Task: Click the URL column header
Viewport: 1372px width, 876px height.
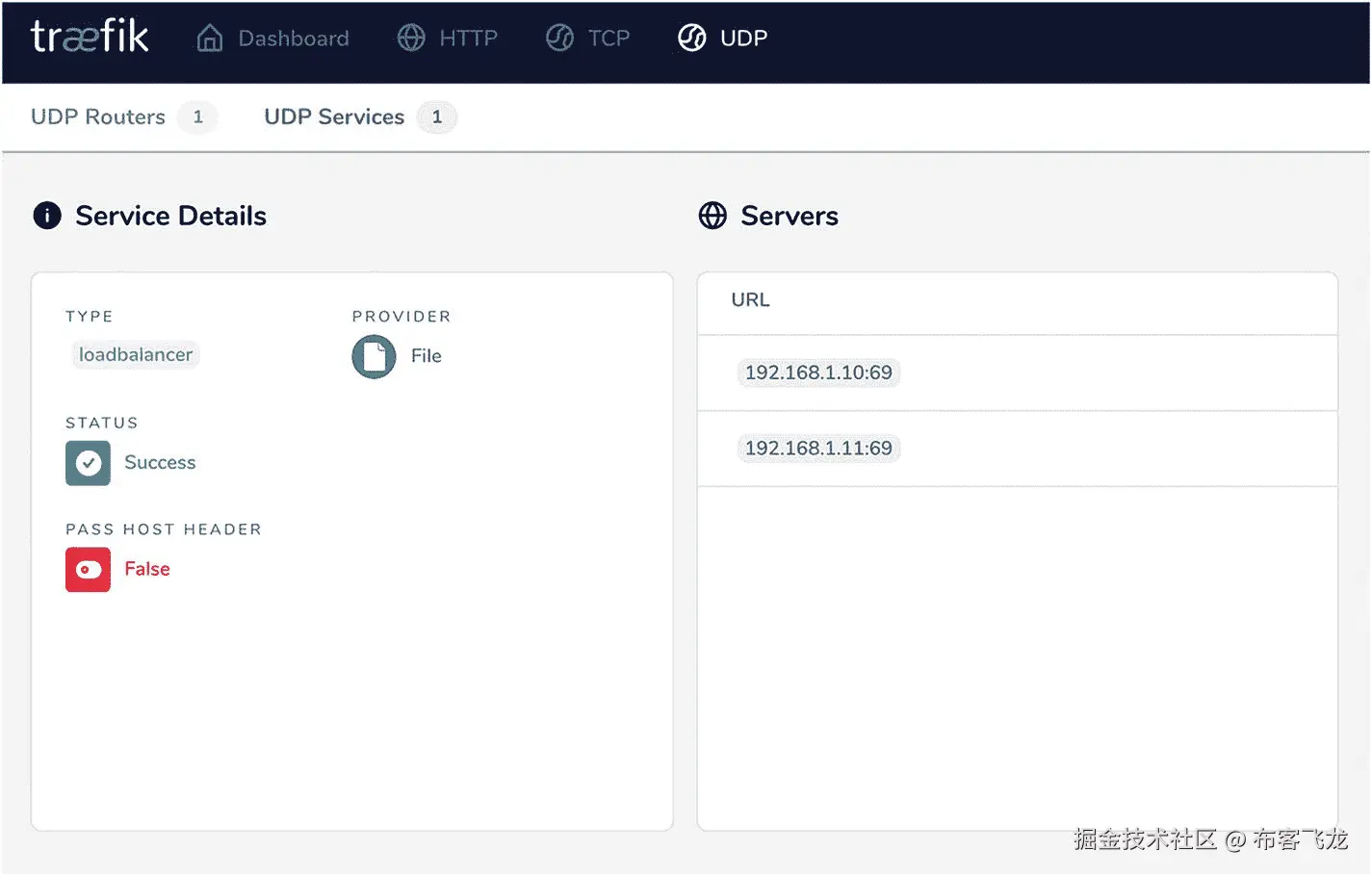Action: point(750,300)
